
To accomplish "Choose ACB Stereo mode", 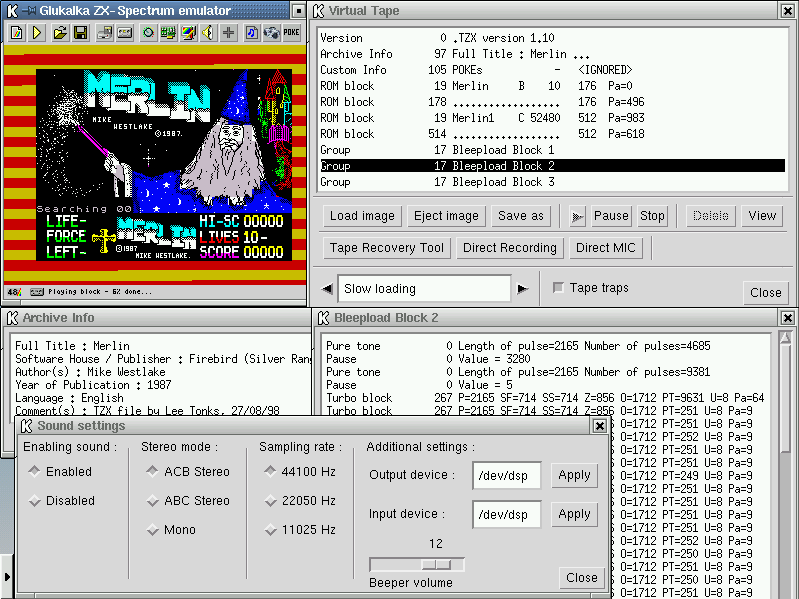I will (152, 472).
